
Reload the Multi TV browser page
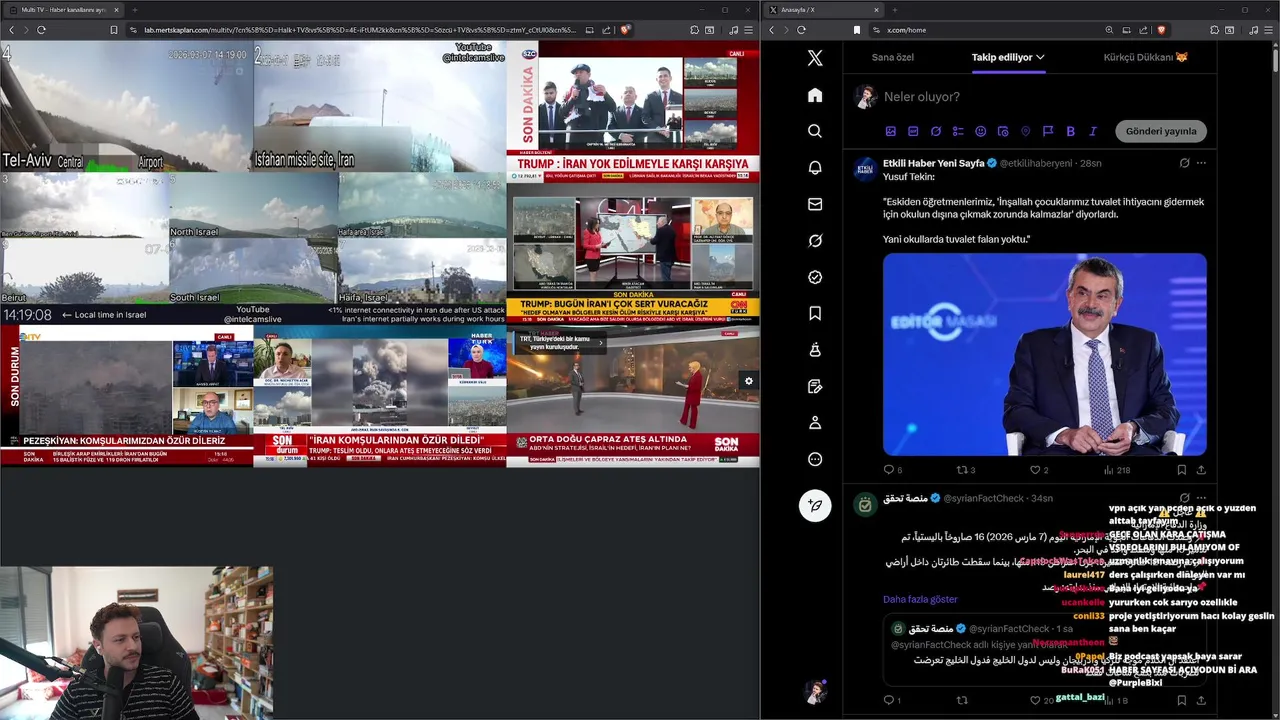tap(41, 30)
